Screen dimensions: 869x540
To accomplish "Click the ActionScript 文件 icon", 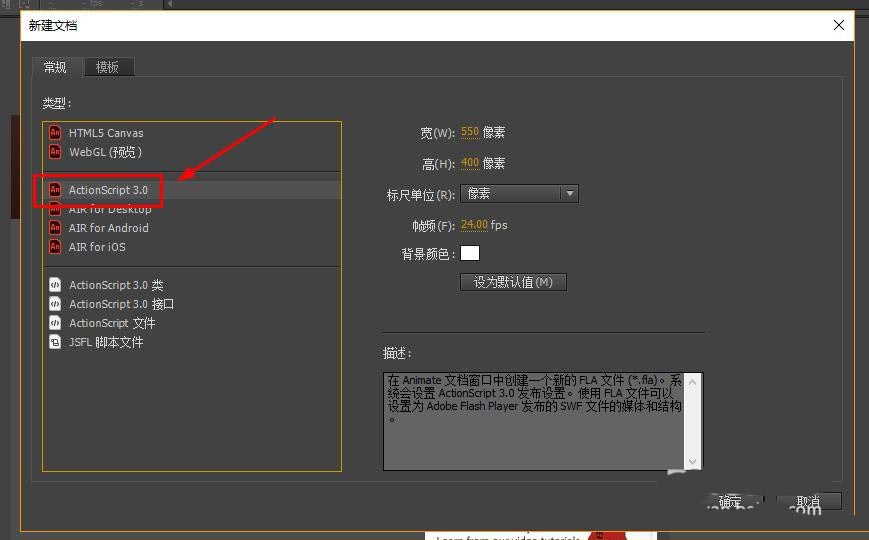I will coord(55,322).
